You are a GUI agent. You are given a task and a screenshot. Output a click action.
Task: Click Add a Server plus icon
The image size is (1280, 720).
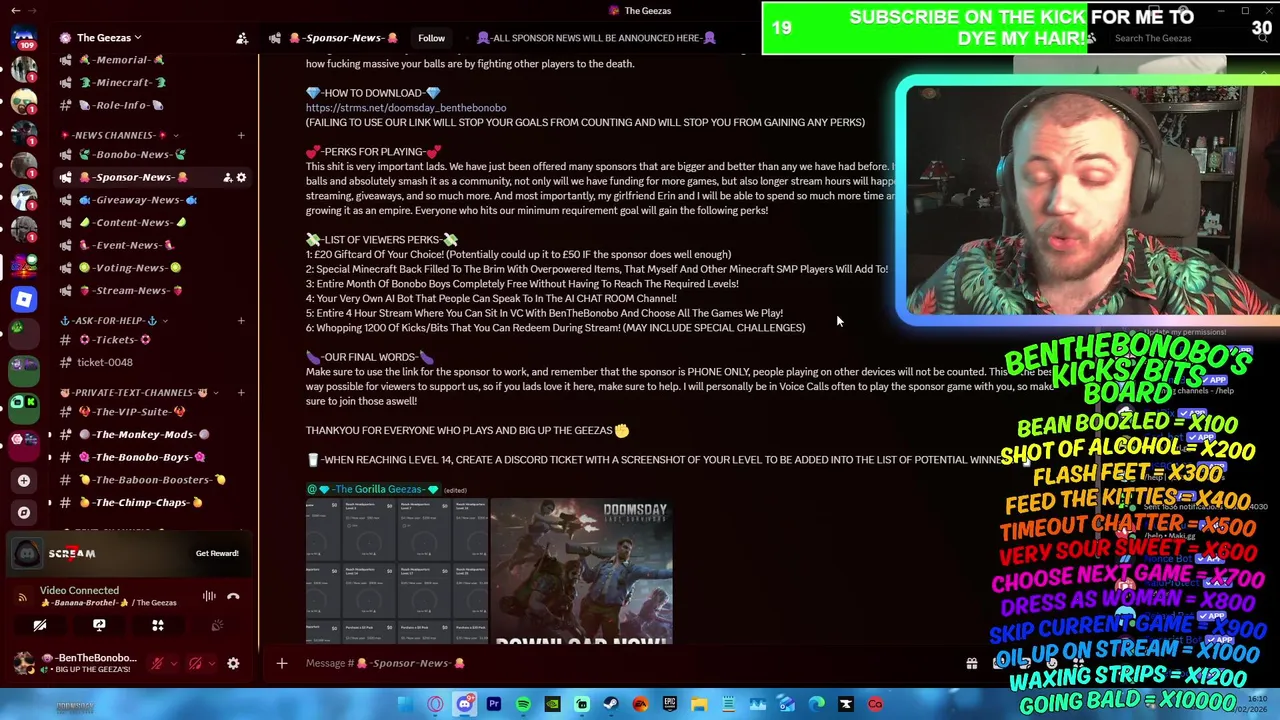[24, 480]
